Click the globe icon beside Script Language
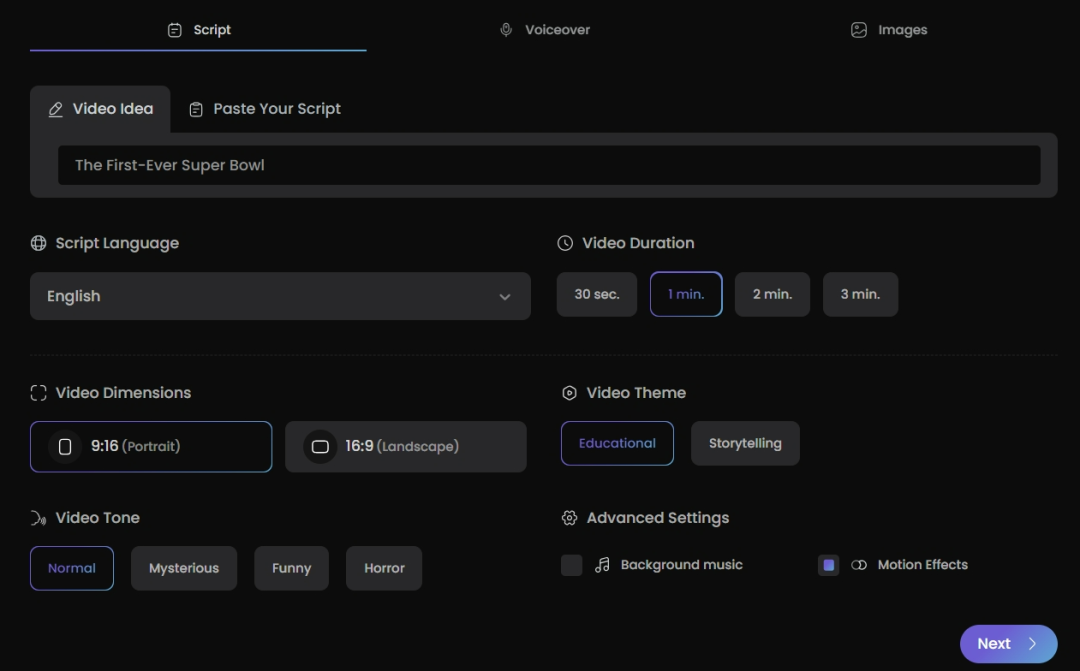Viewport: 1080px width, 671px height. 38,243
